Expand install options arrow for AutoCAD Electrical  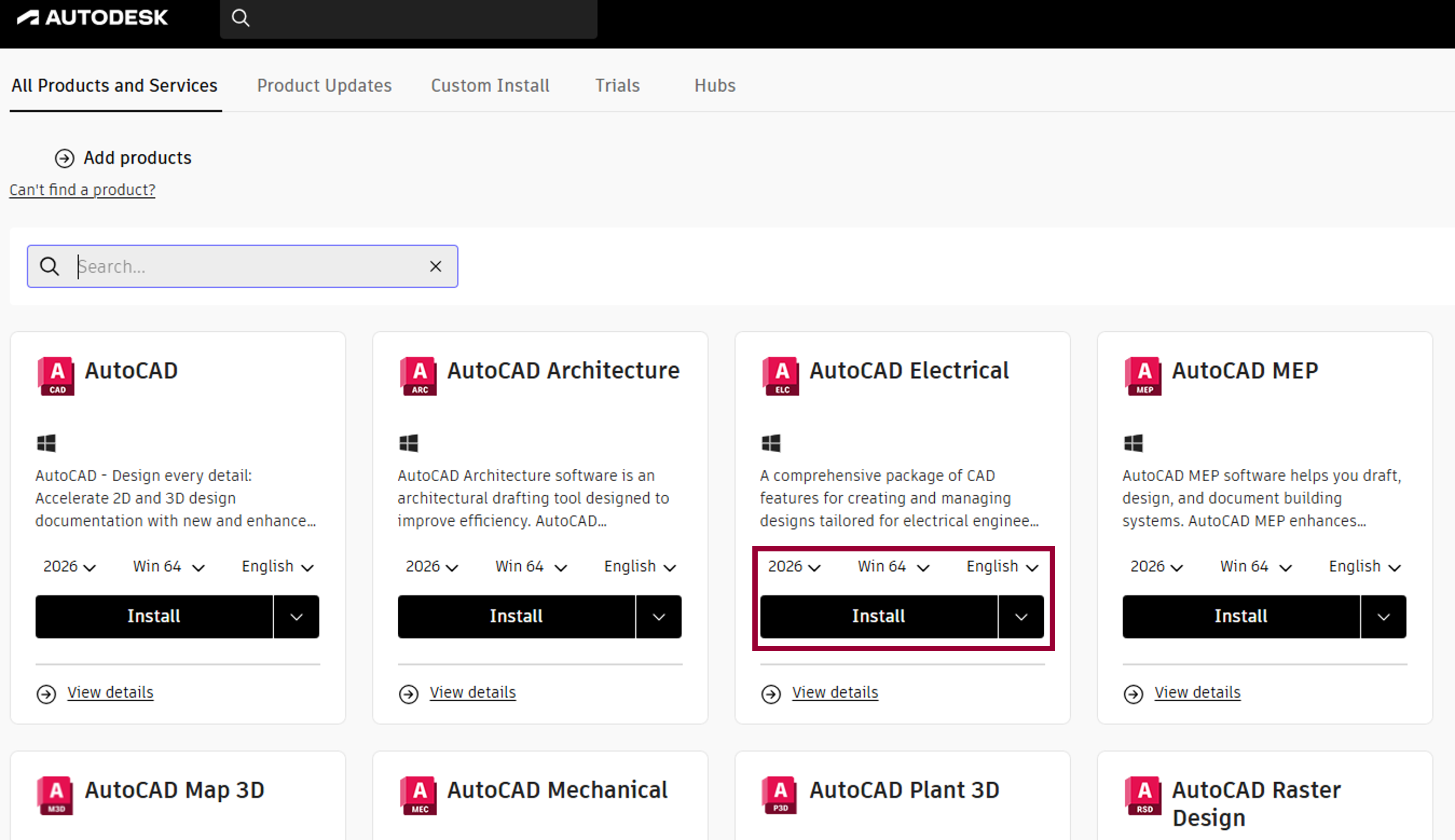tap(1022, 617)
